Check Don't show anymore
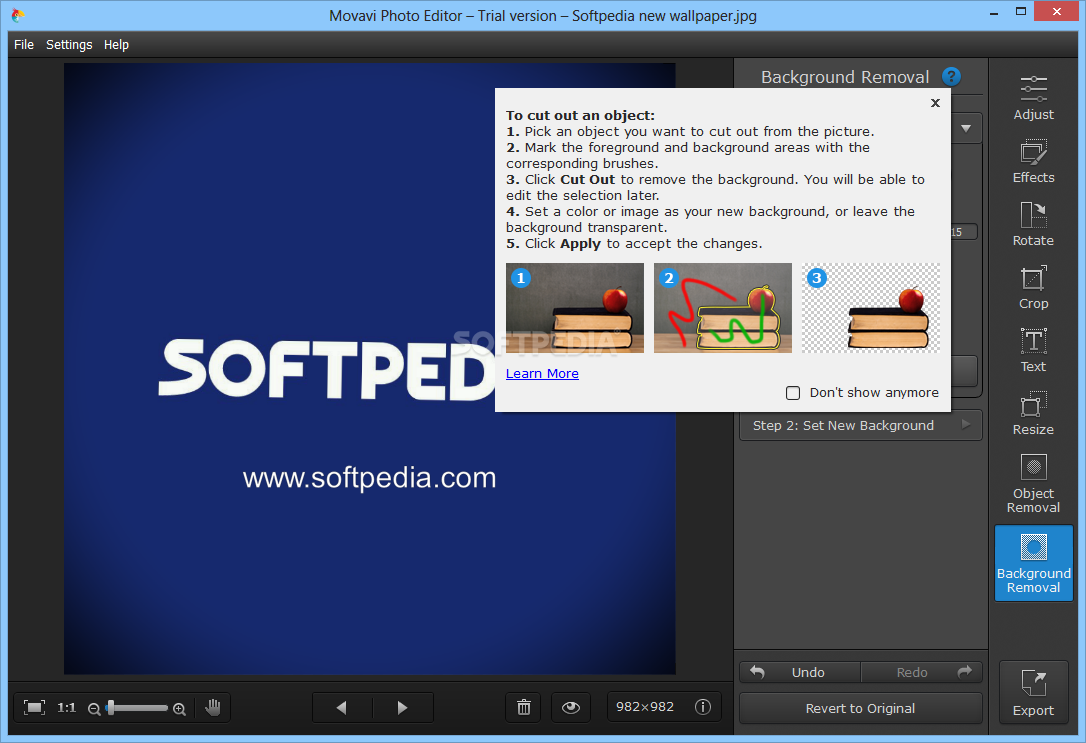The height and width of the screenshot is (743, 1086). (793, 393)
